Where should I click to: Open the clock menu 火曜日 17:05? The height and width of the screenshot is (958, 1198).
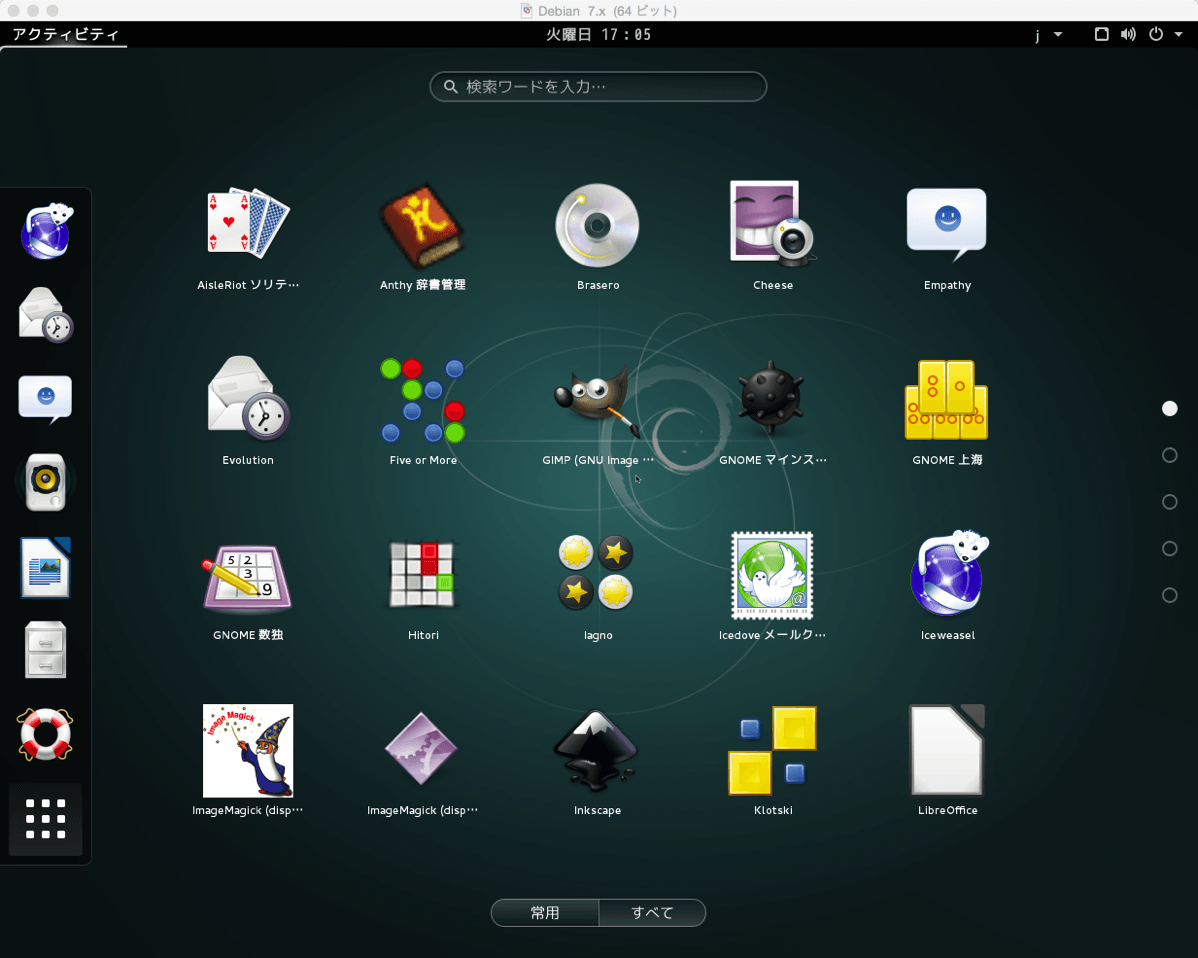(x=598, y=34)
